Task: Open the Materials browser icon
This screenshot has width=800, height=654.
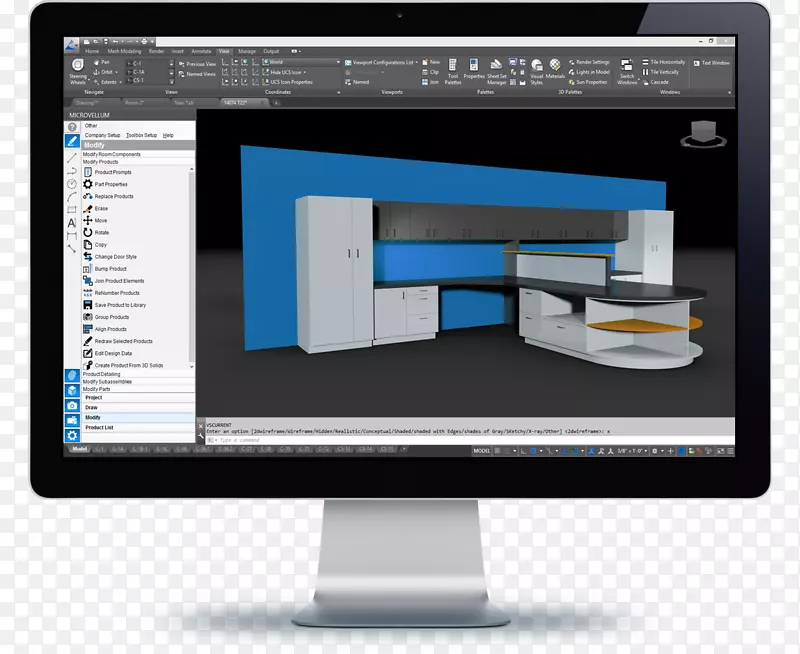Action: 555,69
